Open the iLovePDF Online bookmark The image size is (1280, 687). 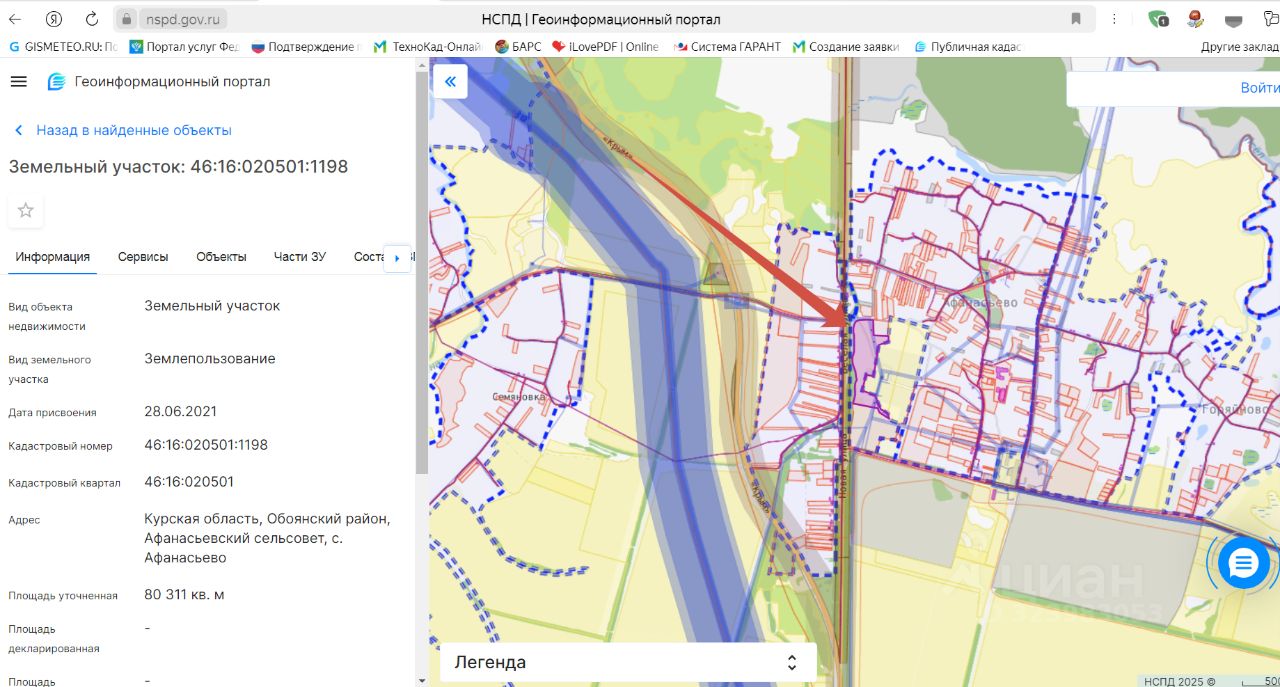click(605, 47)
